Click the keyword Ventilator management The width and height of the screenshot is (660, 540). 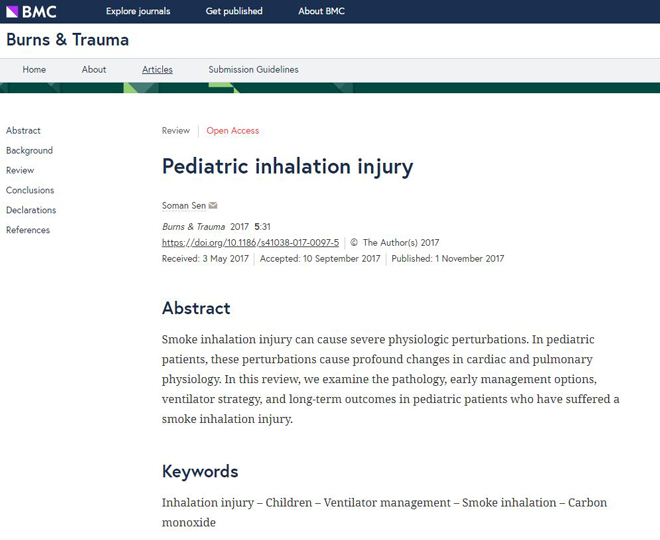(x=387, y=503)
